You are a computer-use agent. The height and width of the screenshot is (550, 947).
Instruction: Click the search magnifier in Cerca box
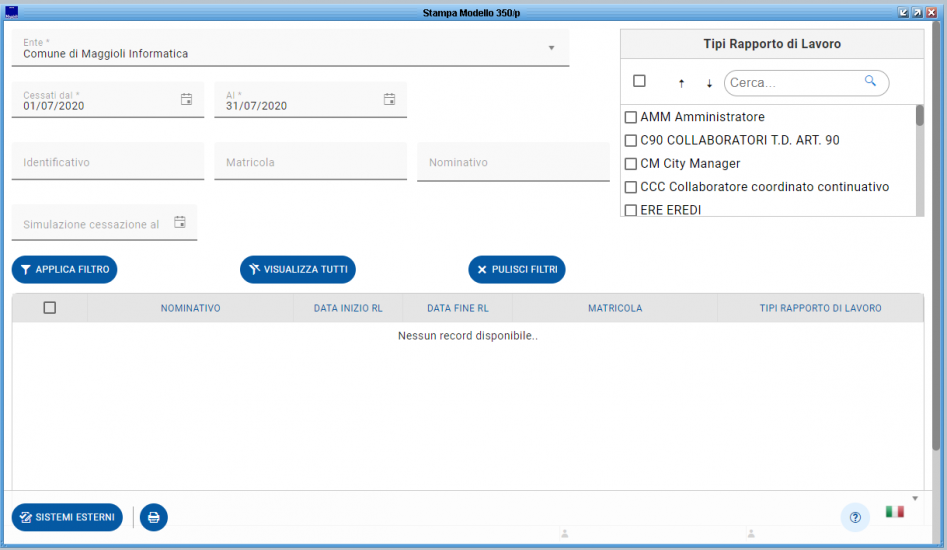(870, 81)
